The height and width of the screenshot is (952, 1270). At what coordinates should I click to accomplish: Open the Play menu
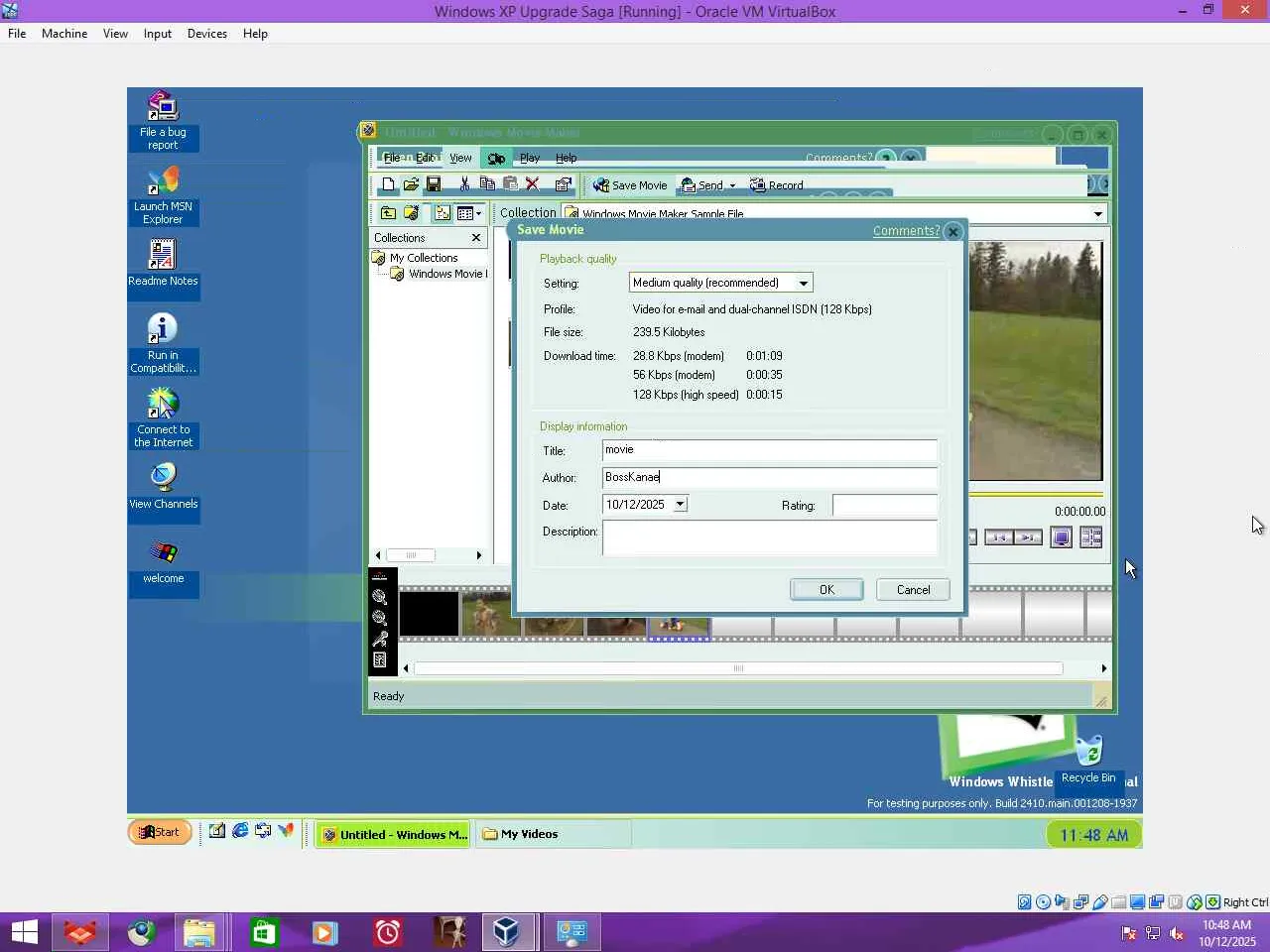coord(530,158)
